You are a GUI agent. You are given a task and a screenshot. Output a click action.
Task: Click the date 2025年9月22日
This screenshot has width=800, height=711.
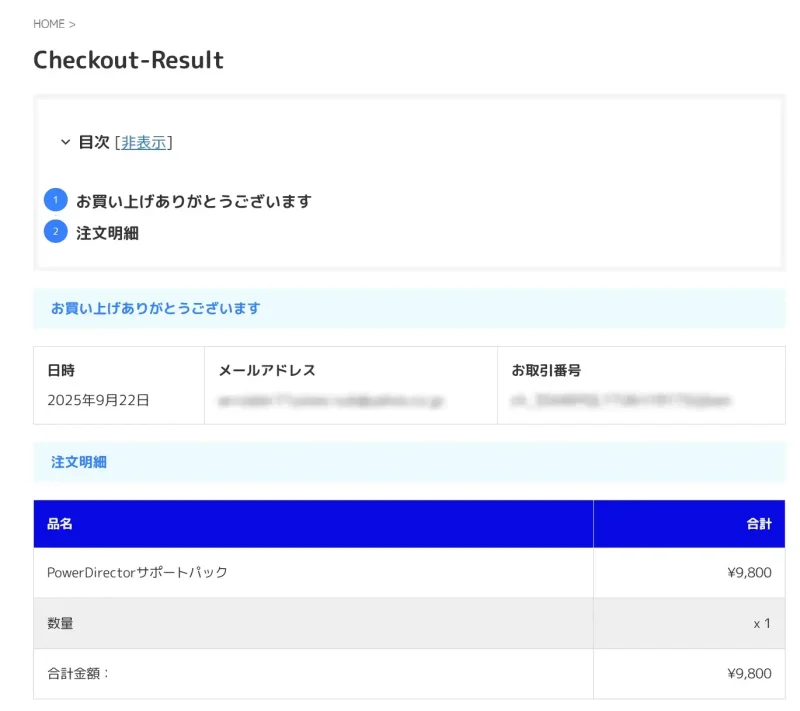point(98,400)
